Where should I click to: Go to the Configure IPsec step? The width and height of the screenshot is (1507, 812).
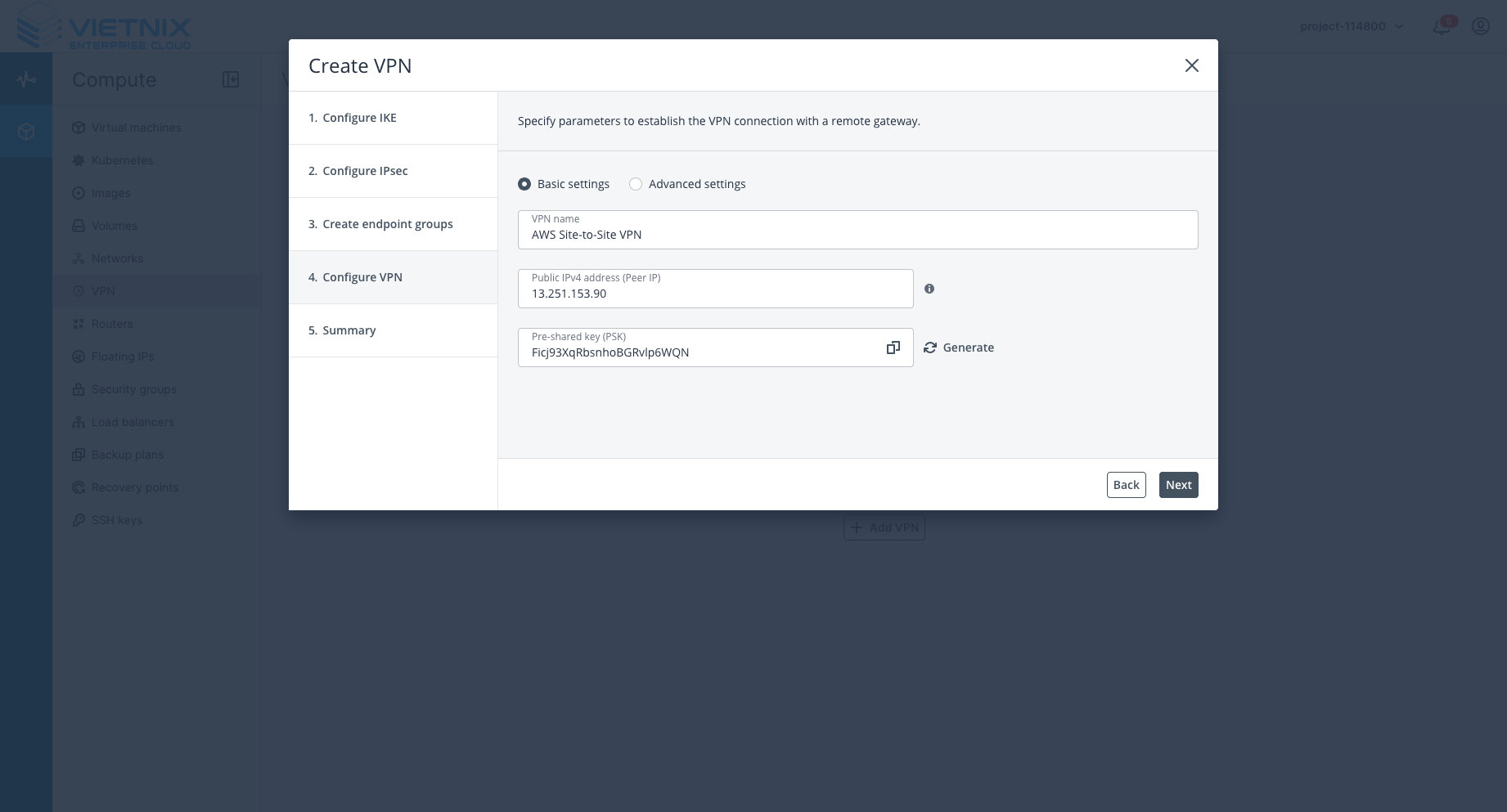[358, 171]
